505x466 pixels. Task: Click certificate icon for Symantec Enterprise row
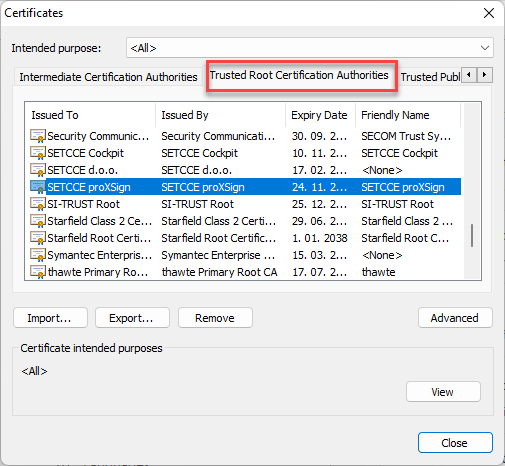38,255
